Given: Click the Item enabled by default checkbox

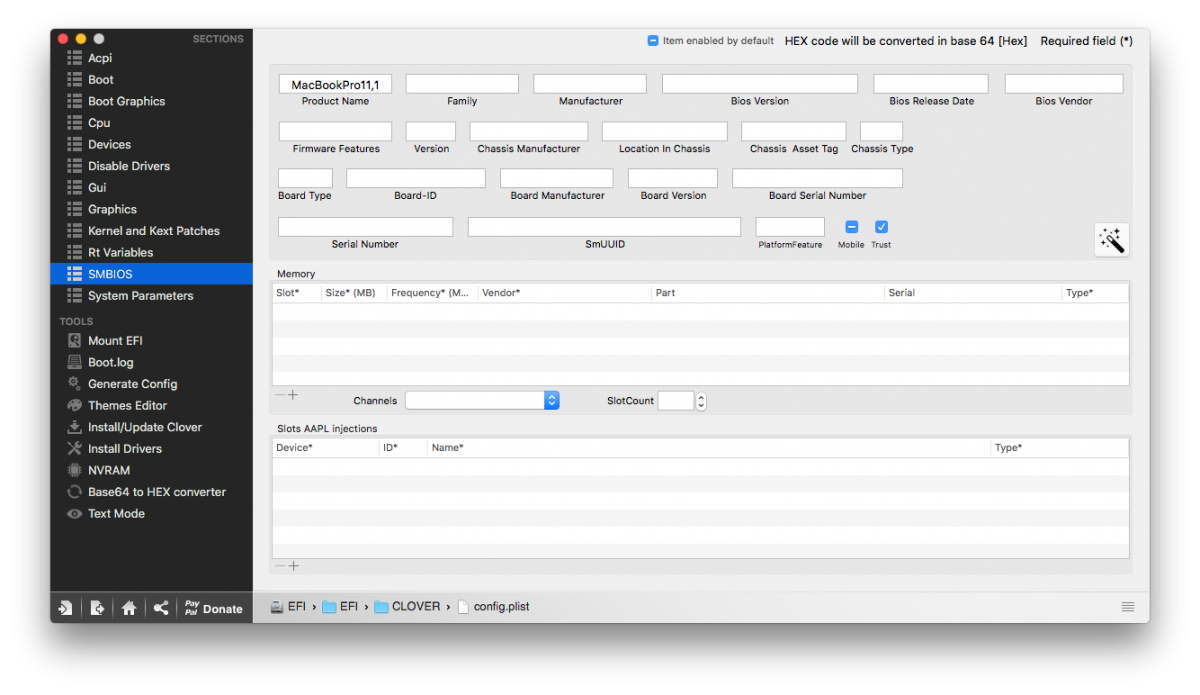Looking at the screenshot, I should point(653,41).
